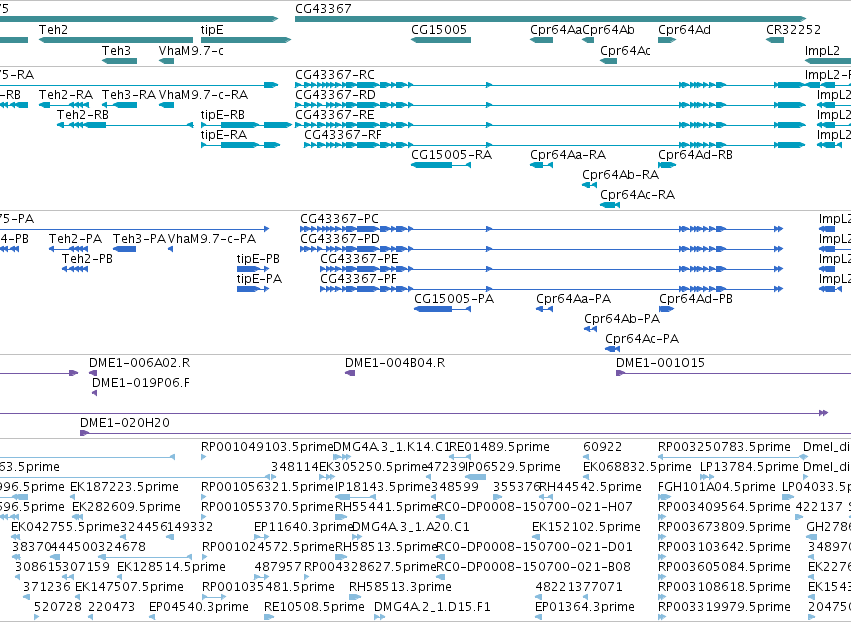
Task: Click the RP003319979.5prime EST label
Action: point(724,607)
